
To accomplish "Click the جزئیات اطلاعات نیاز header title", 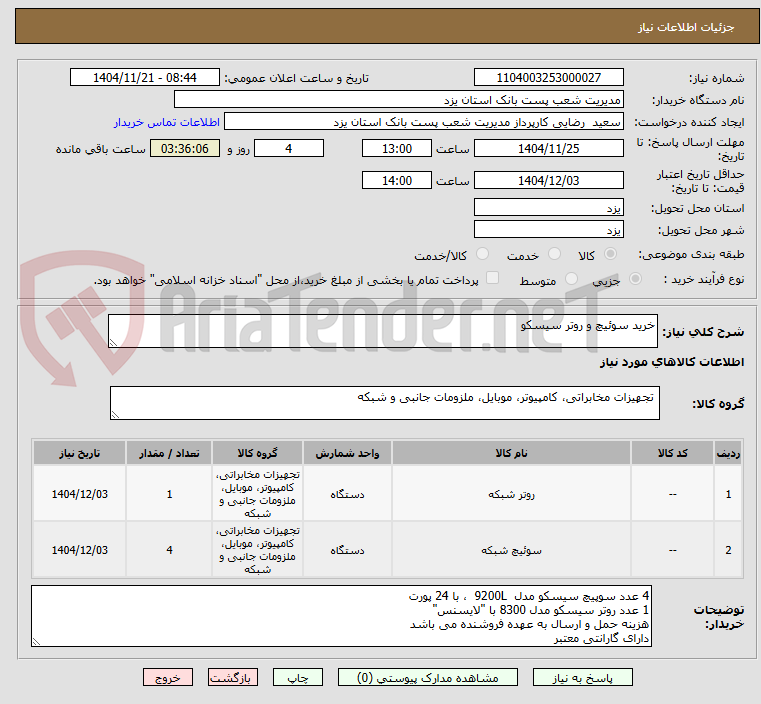I will (x=686, y=27).
